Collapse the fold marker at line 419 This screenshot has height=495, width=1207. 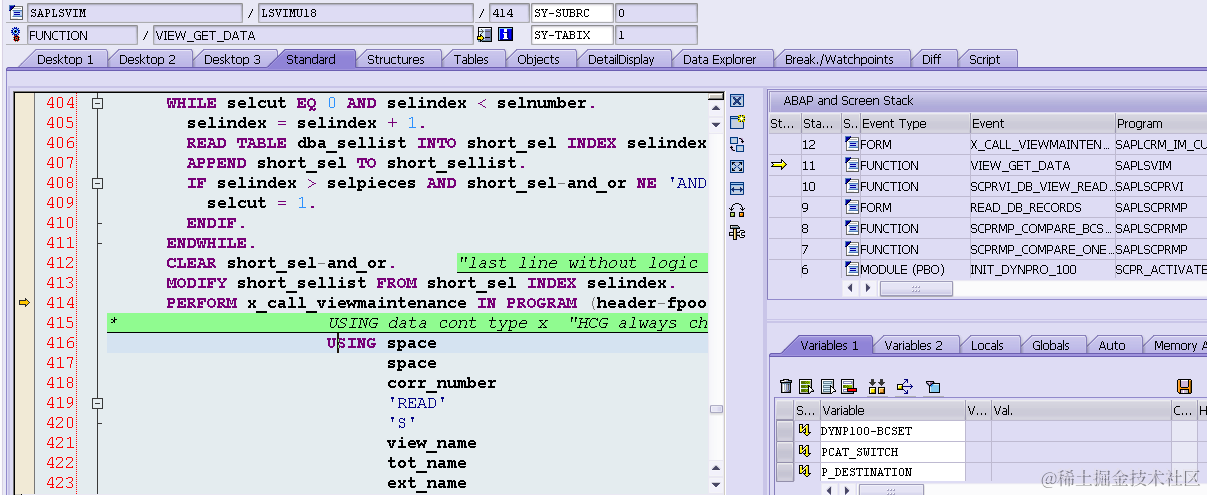pos(97,403)
